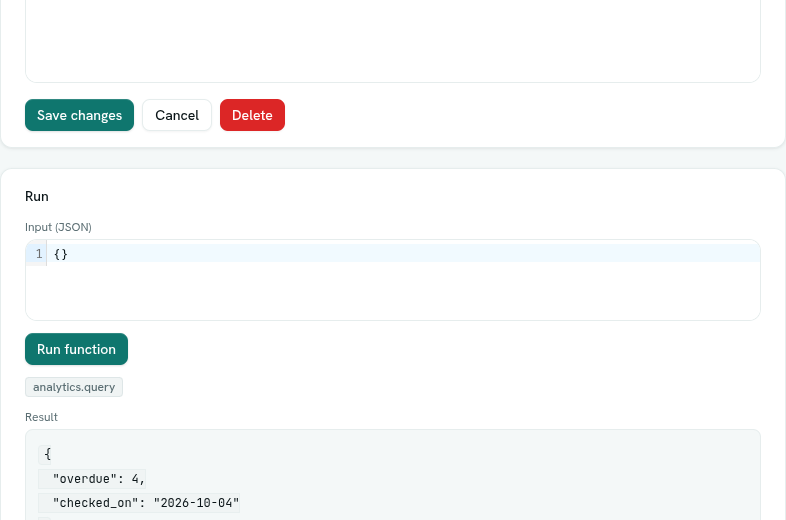Click the Input (JSON) label
The width and height of the screenshot is (786, 520).
pos(58,227)
